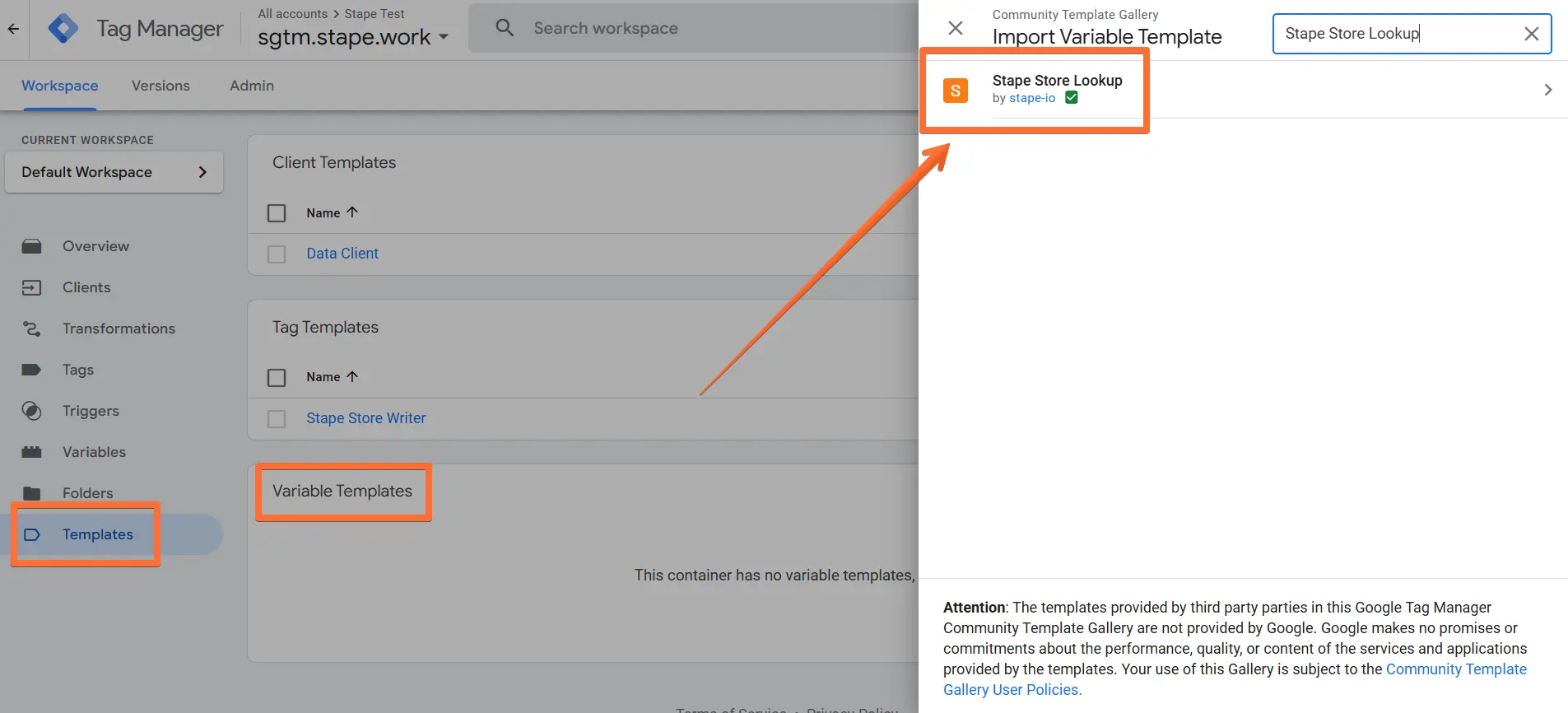
Task: Expand Stape Store Lookup result chevron
Action: 1547,90
